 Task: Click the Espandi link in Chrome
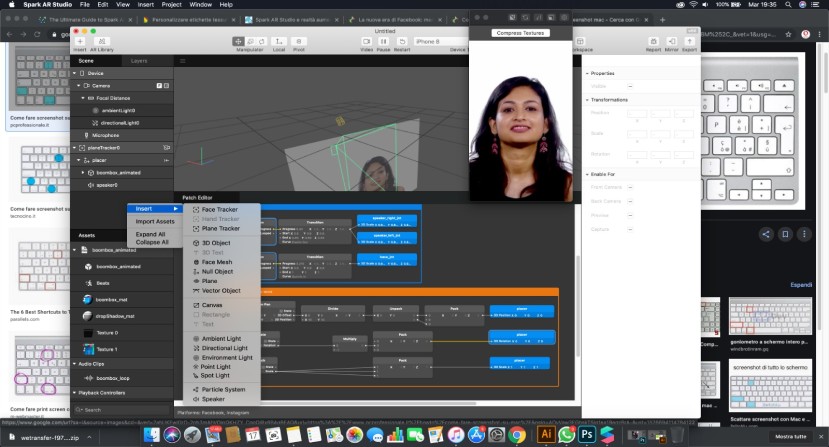tap(801, 285)
